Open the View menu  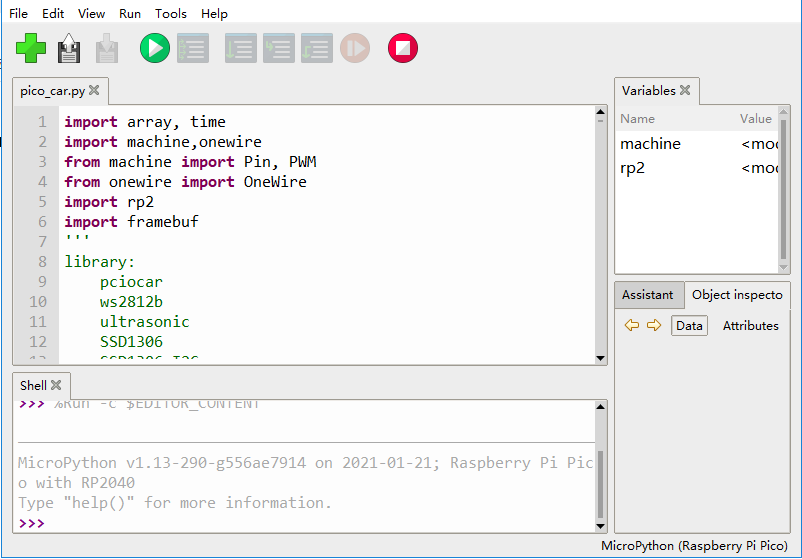click(91, 13)
